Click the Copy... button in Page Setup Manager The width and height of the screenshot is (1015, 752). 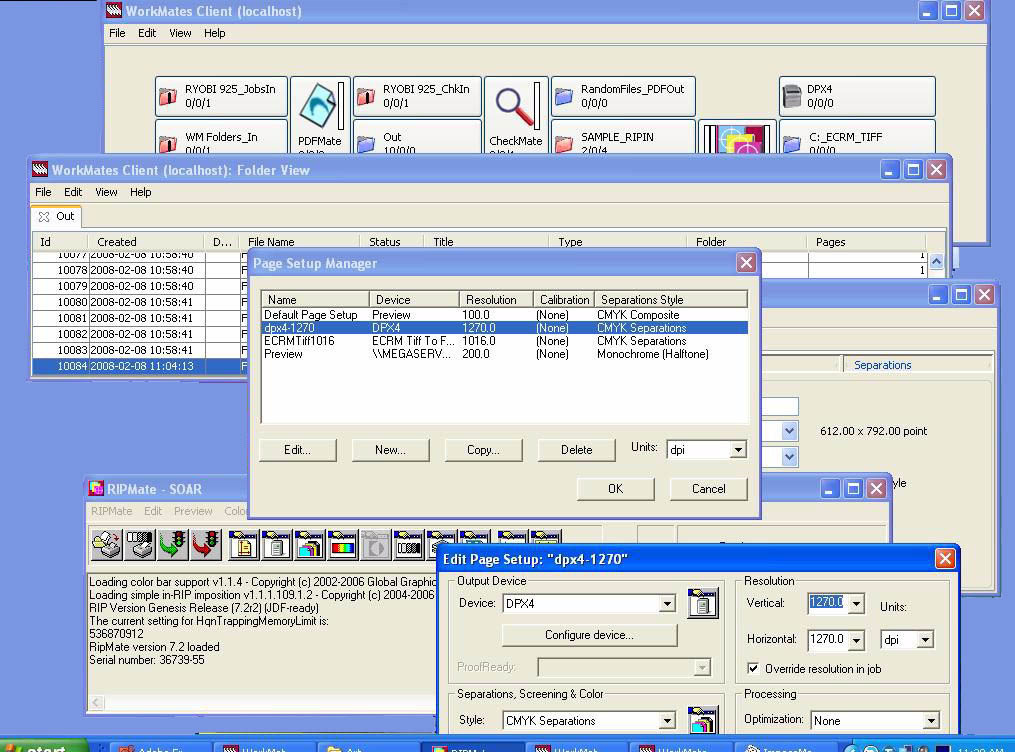(x=484, y=450)
